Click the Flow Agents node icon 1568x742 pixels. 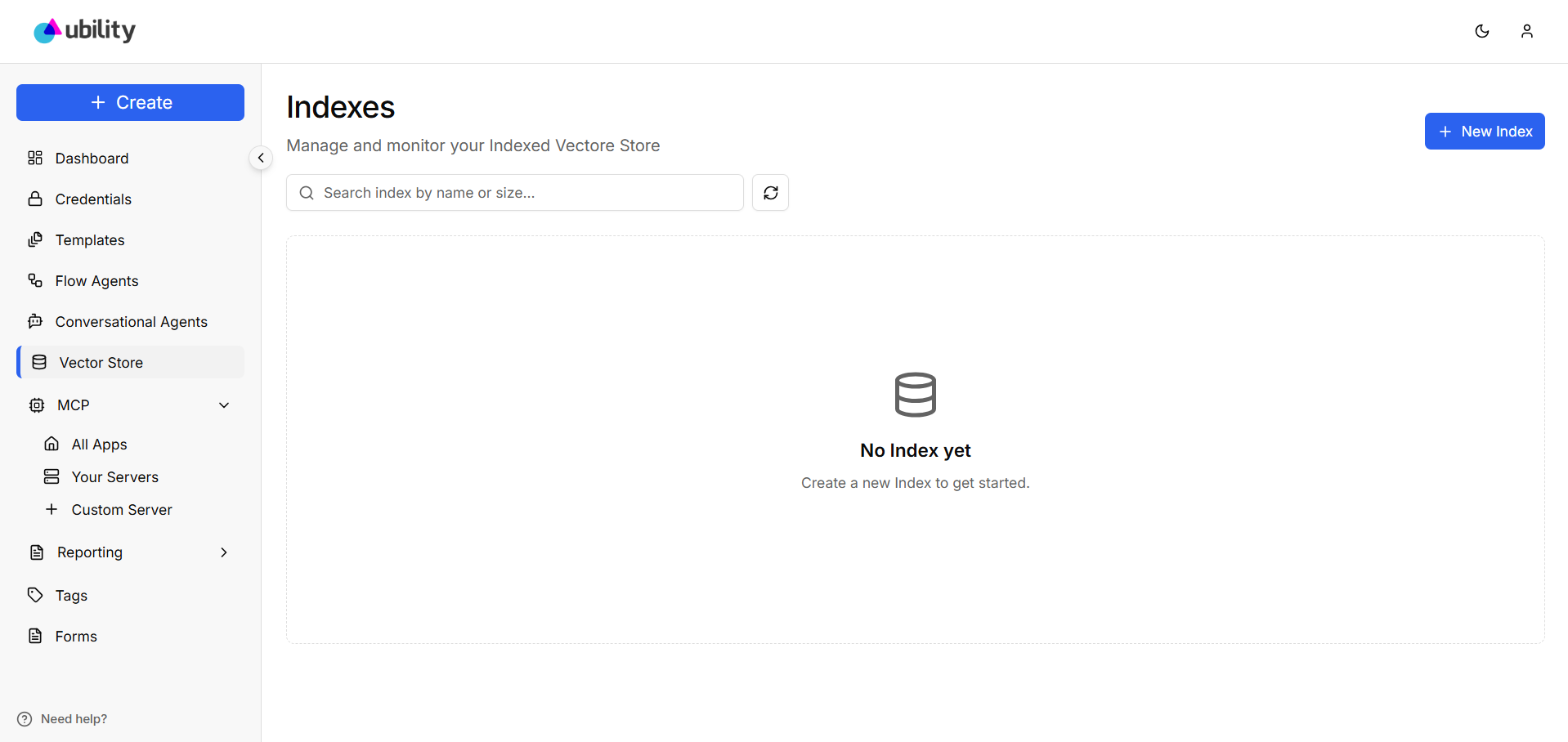click(x=35, y=280)
